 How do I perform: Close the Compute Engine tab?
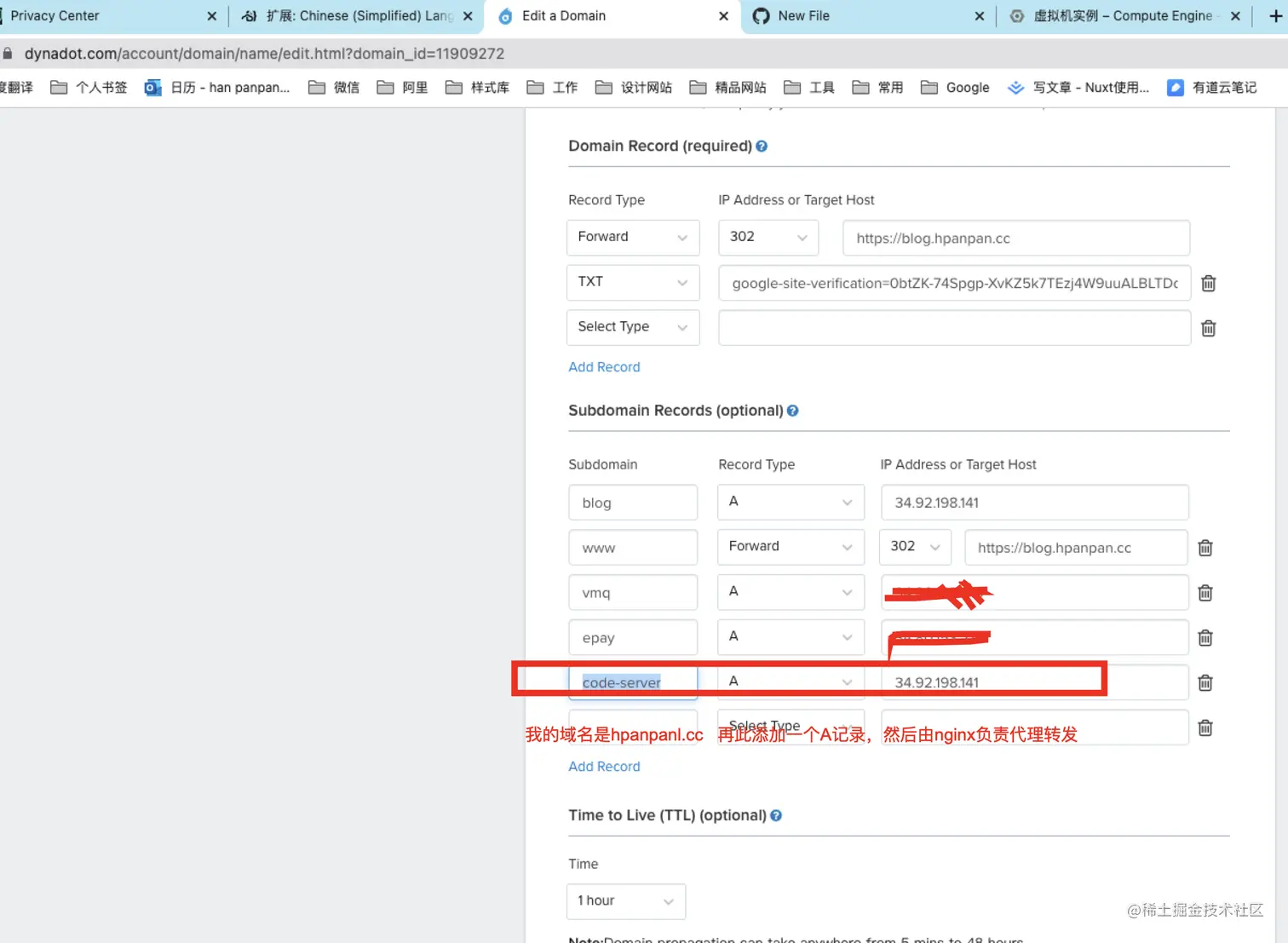click(x=1235, y=16)
